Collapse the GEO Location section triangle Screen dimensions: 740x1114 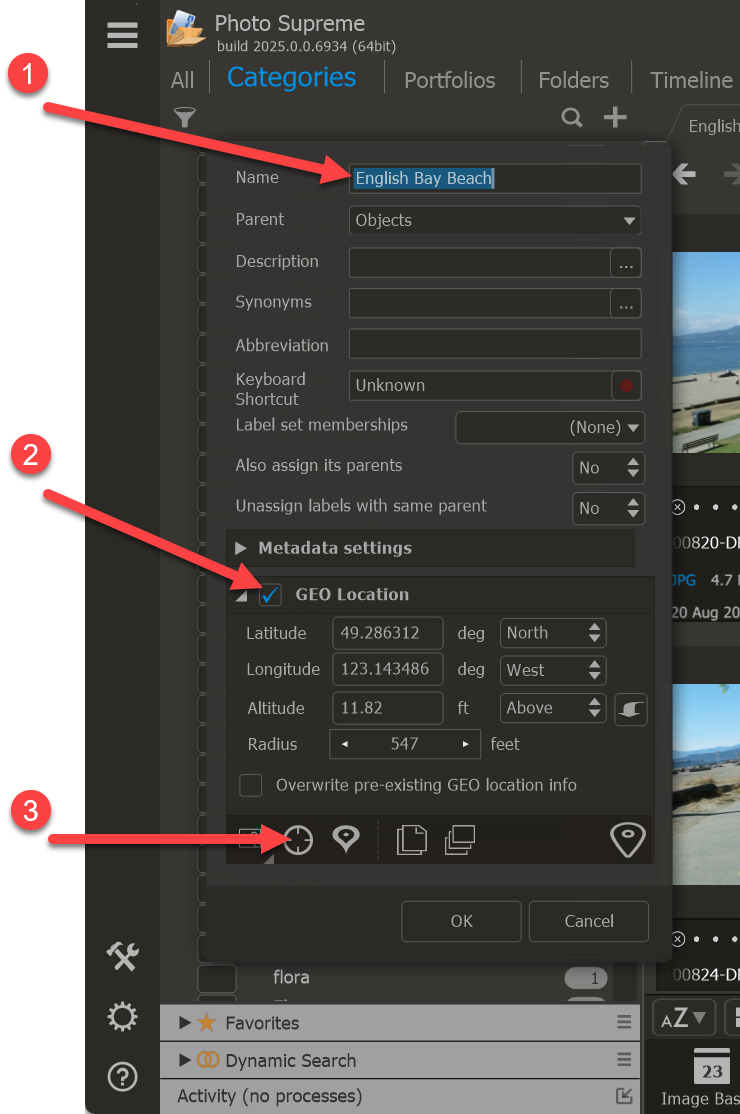241,596
